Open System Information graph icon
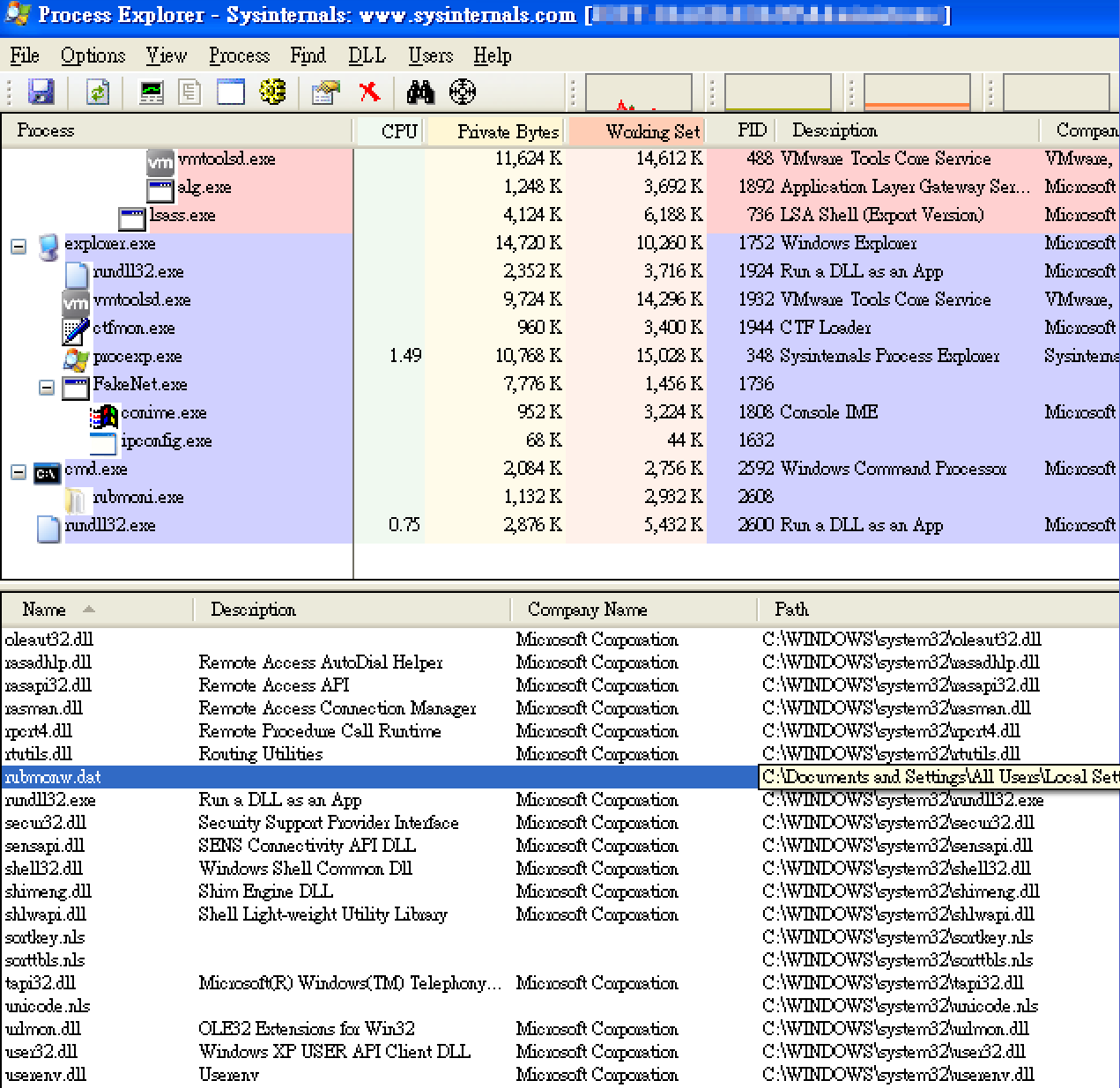 151,92
